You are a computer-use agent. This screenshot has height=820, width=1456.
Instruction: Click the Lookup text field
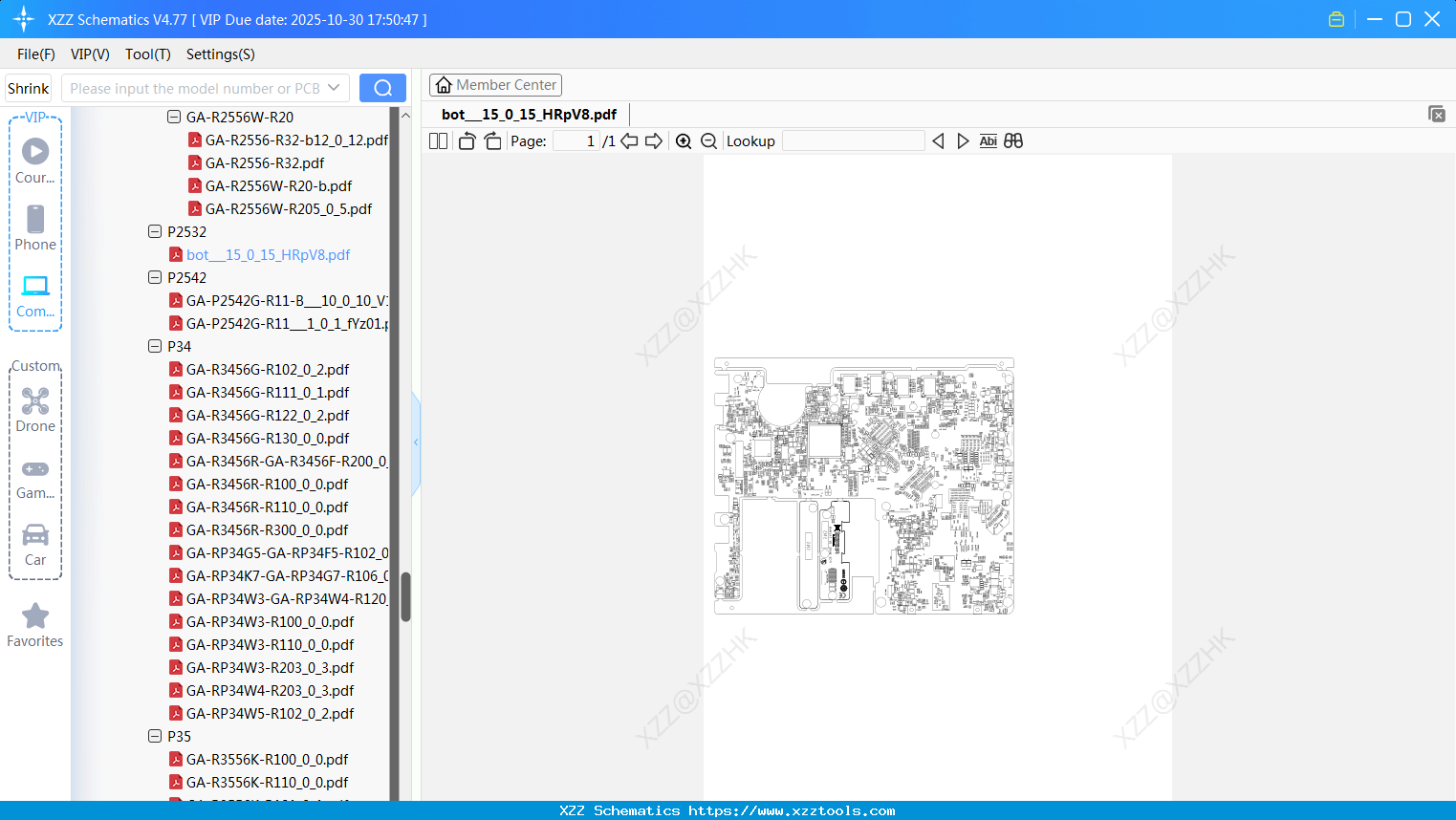[854, 141]
